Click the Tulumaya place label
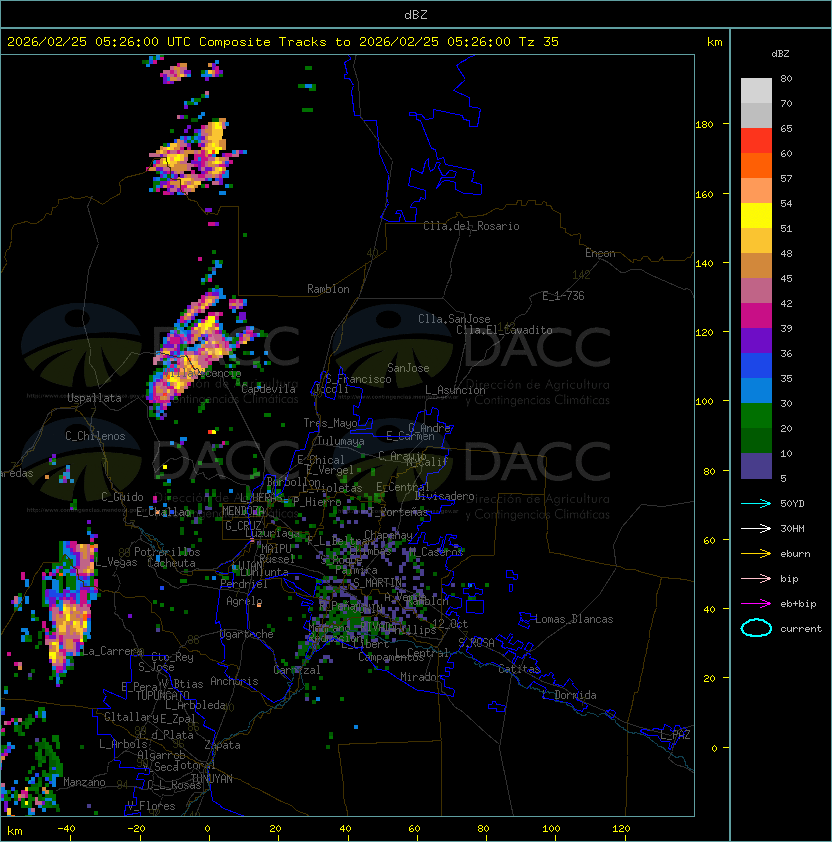The image size is (832, 842). point(341,441)
